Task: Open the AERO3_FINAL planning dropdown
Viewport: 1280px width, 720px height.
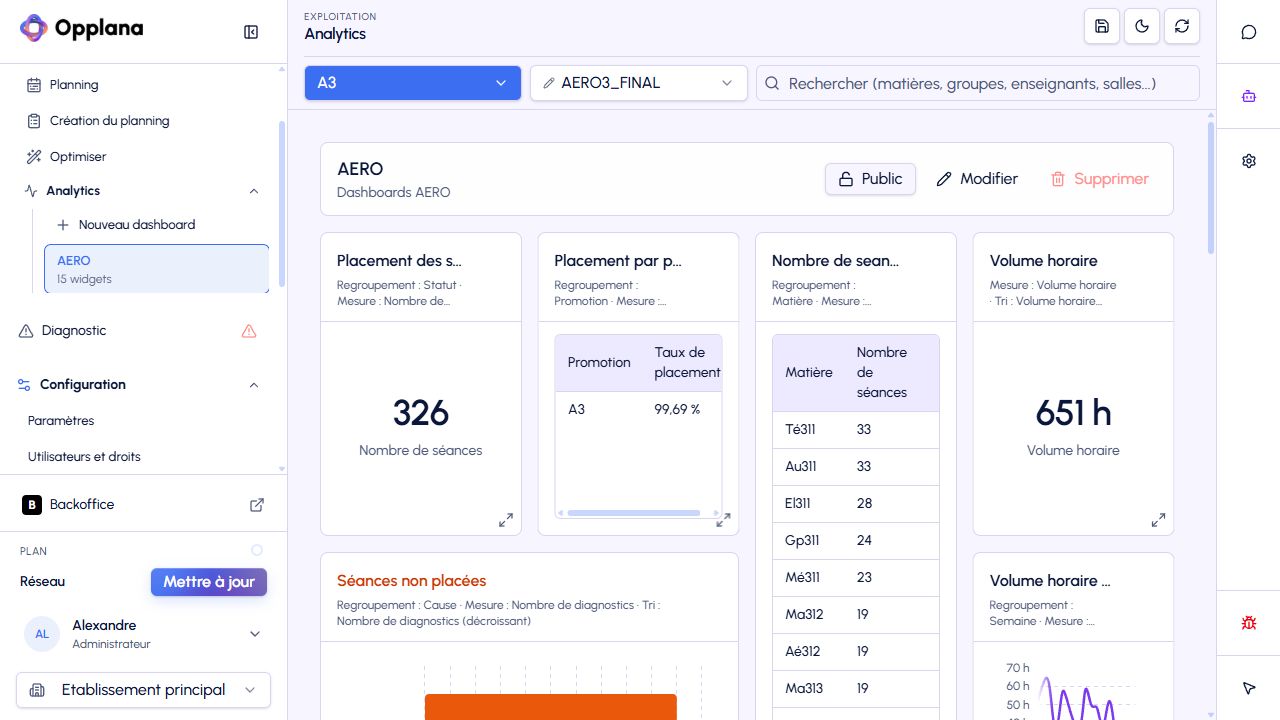Action: 639,83
